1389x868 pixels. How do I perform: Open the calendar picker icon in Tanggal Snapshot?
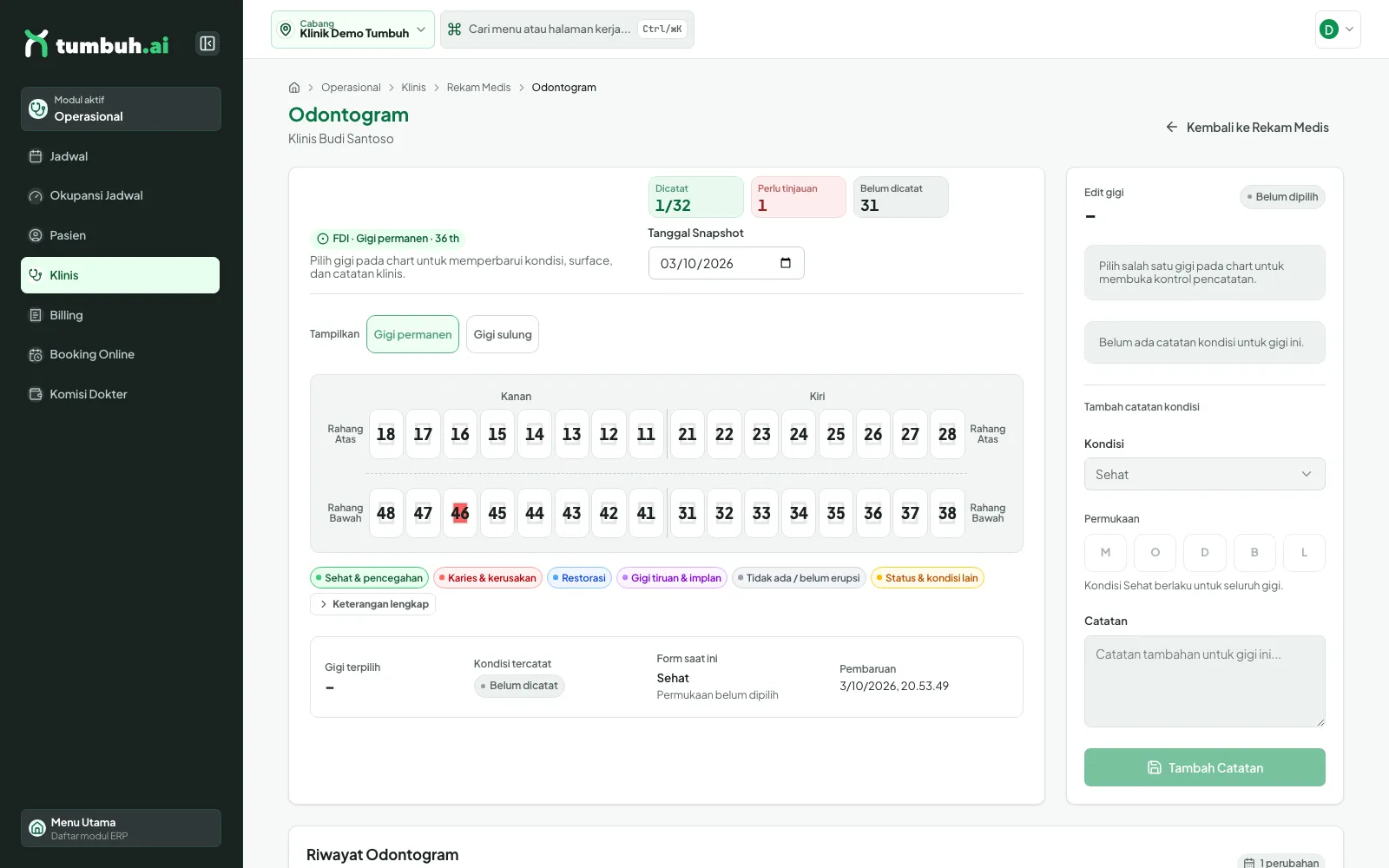click(786, 263)
